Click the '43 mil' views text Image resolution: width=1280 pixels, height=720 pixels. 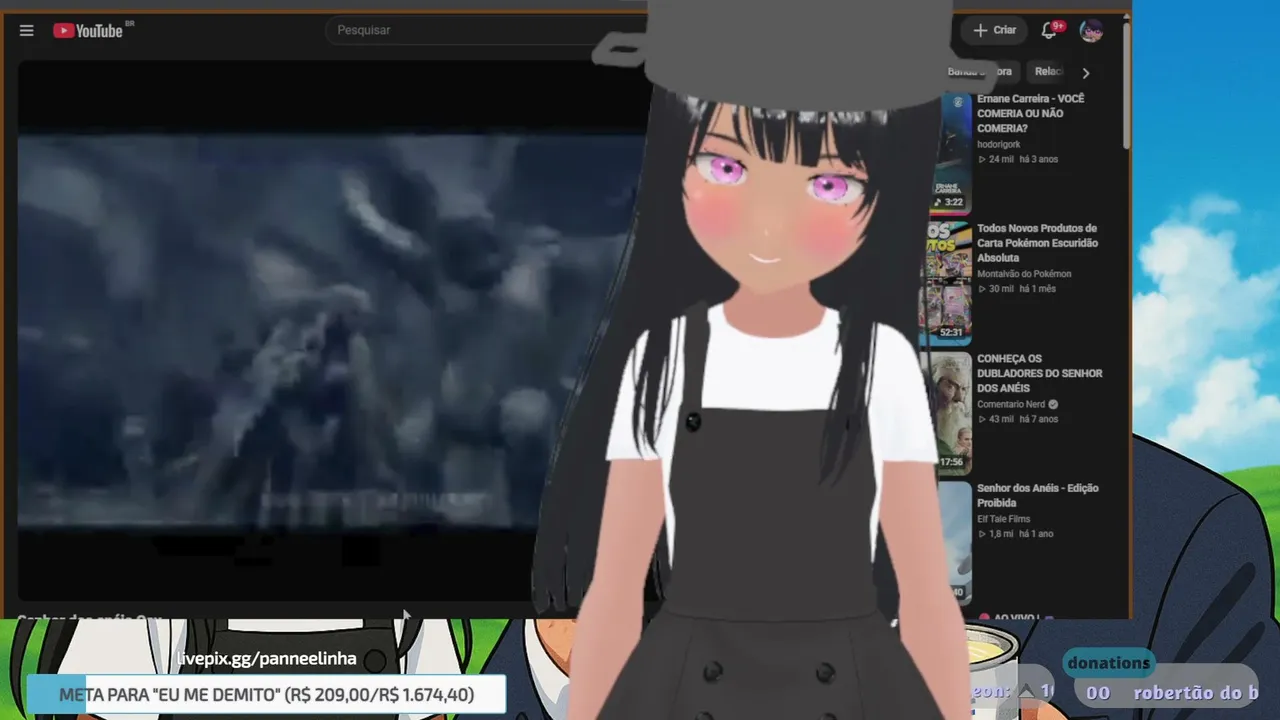point(1001,419)
